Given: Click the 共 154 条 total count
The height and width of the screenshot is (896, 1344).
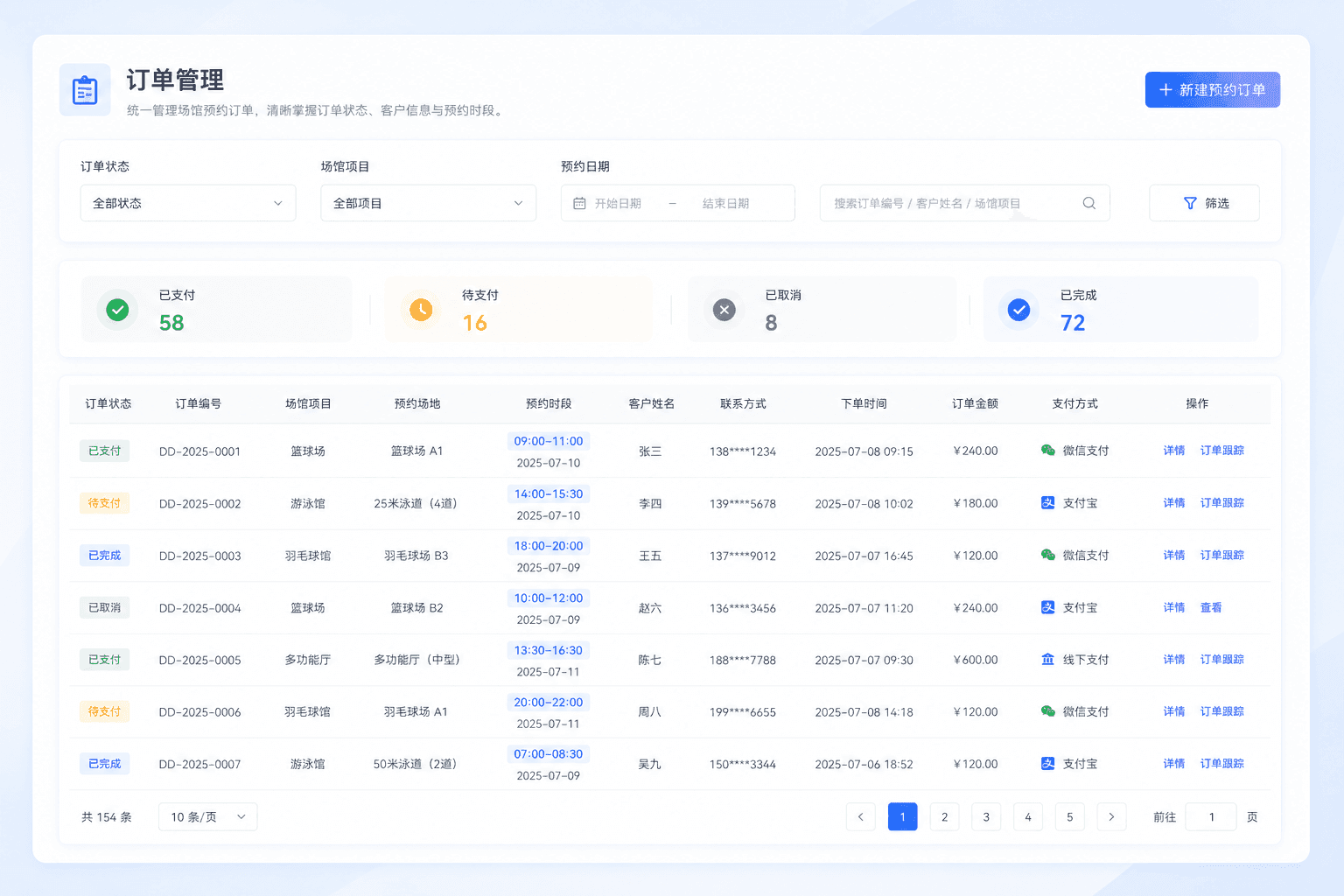Looking at the screenshot, I should 107,816.
